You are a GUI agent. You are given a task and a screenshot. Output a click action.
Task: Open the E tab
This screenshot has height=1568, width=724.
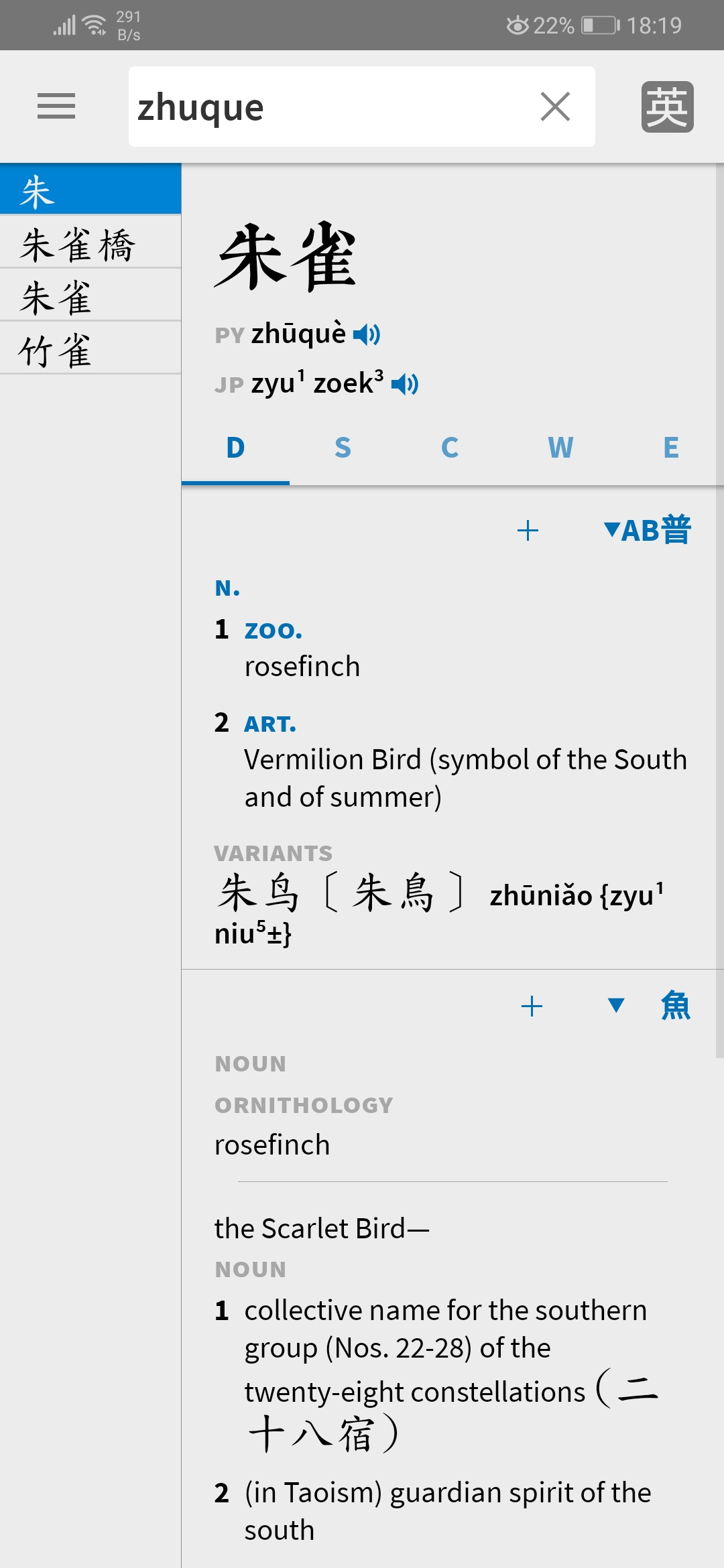pyautogui.click(x=671, y=448)
